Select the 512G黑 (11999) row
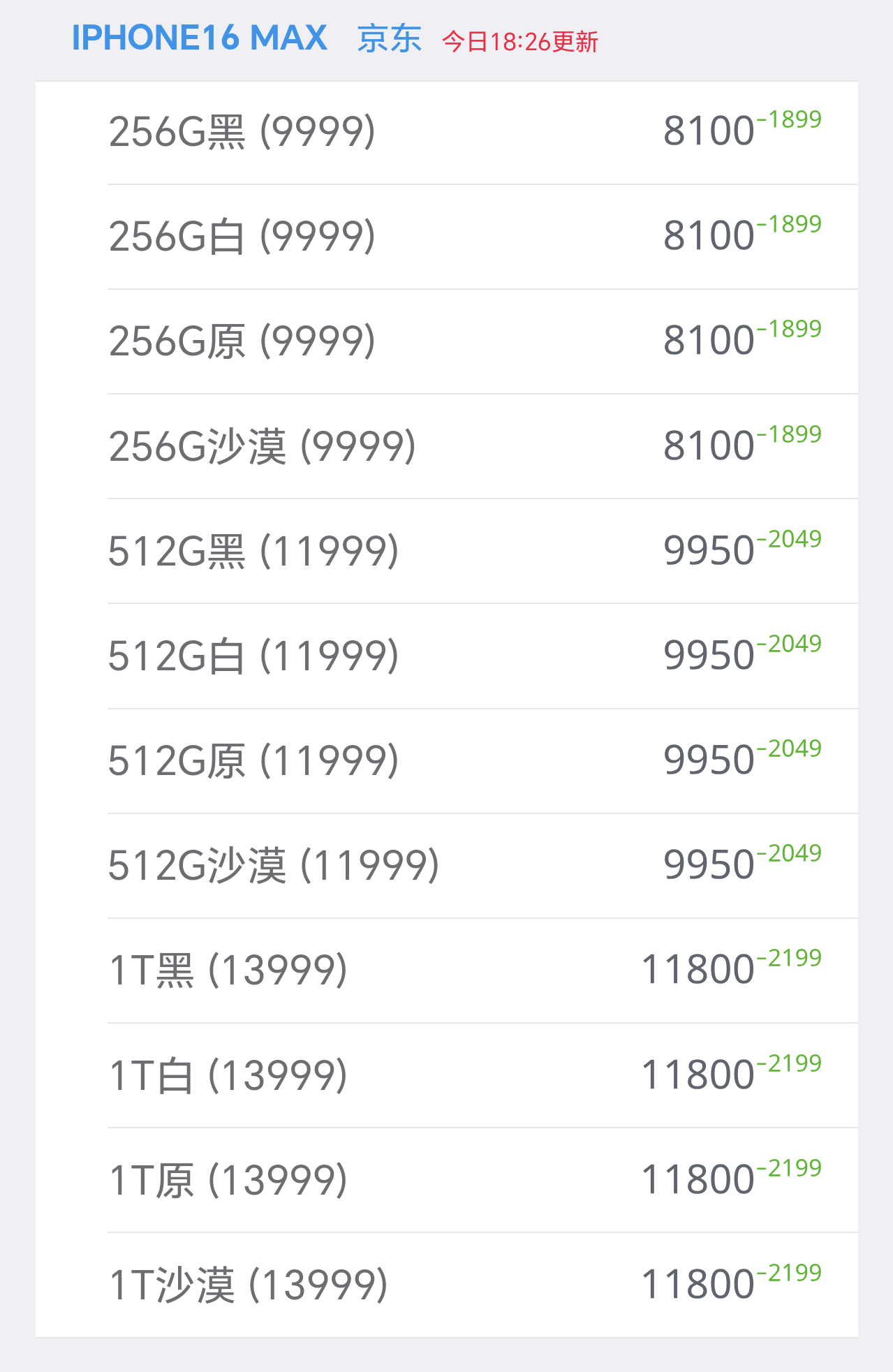 click(x=253, y=552)
